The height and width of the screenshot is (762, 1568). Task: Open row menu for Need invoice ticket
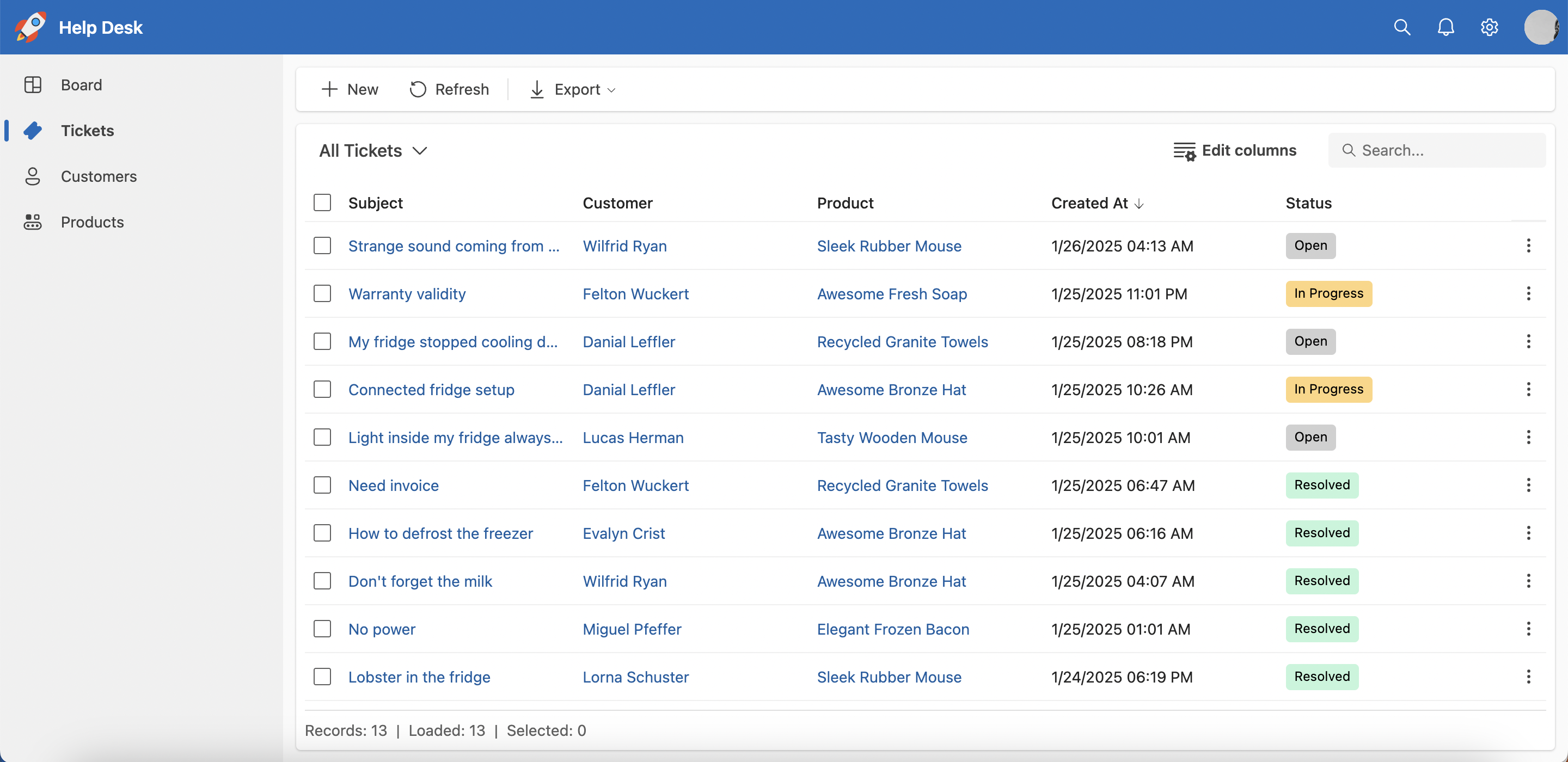tap(1528, 485)
